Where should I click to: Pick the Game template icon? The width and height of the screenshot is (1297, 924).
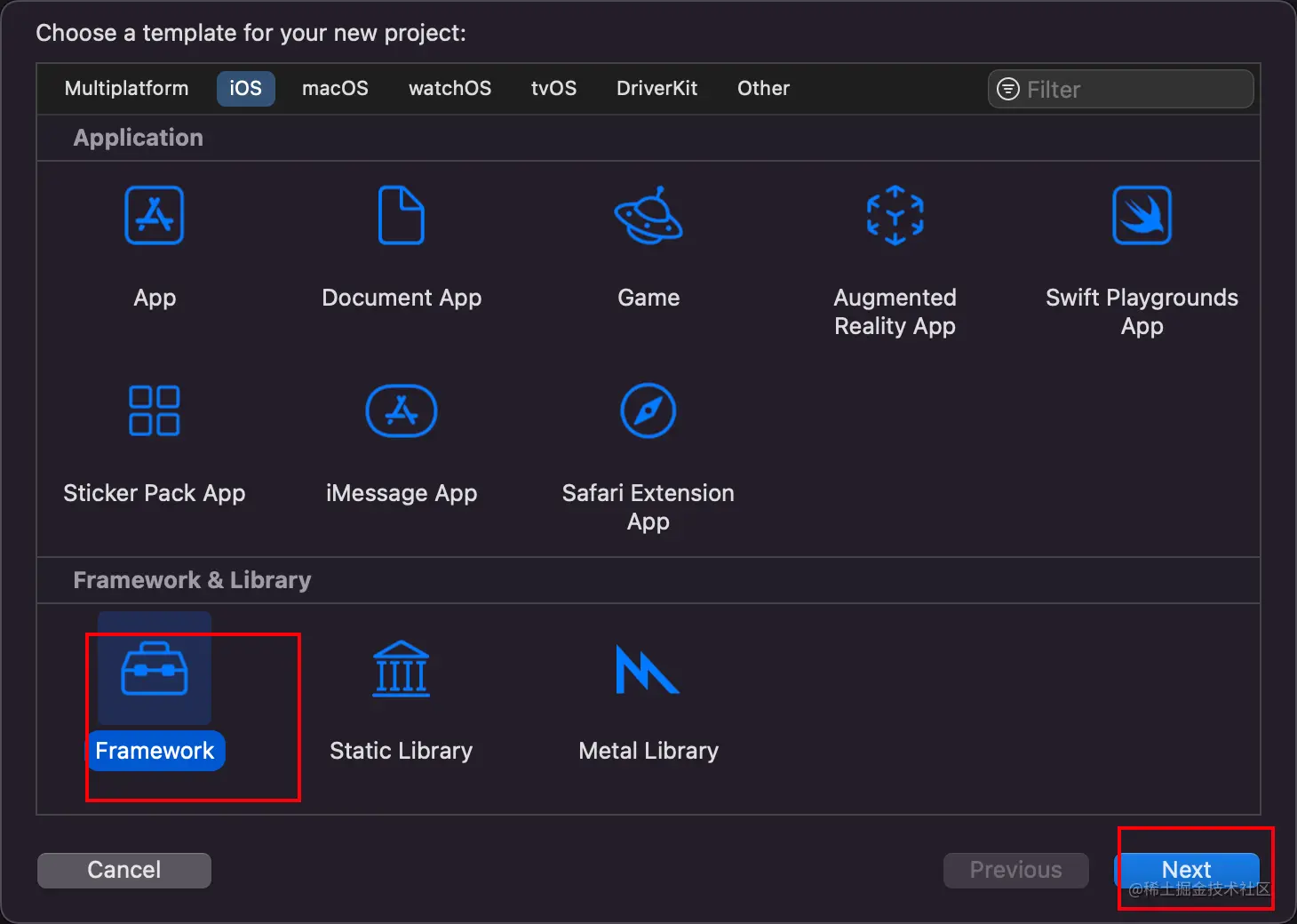648,215
